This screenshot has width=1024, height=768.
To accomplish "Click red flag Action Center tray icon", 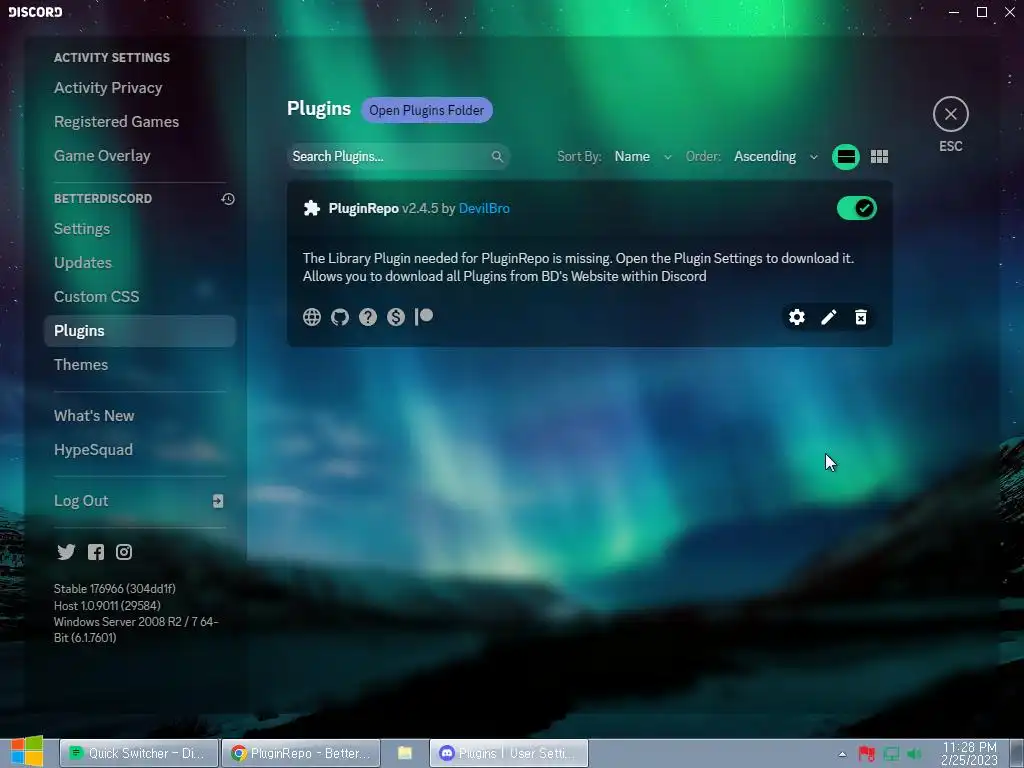I will click(x=867, y=754).
